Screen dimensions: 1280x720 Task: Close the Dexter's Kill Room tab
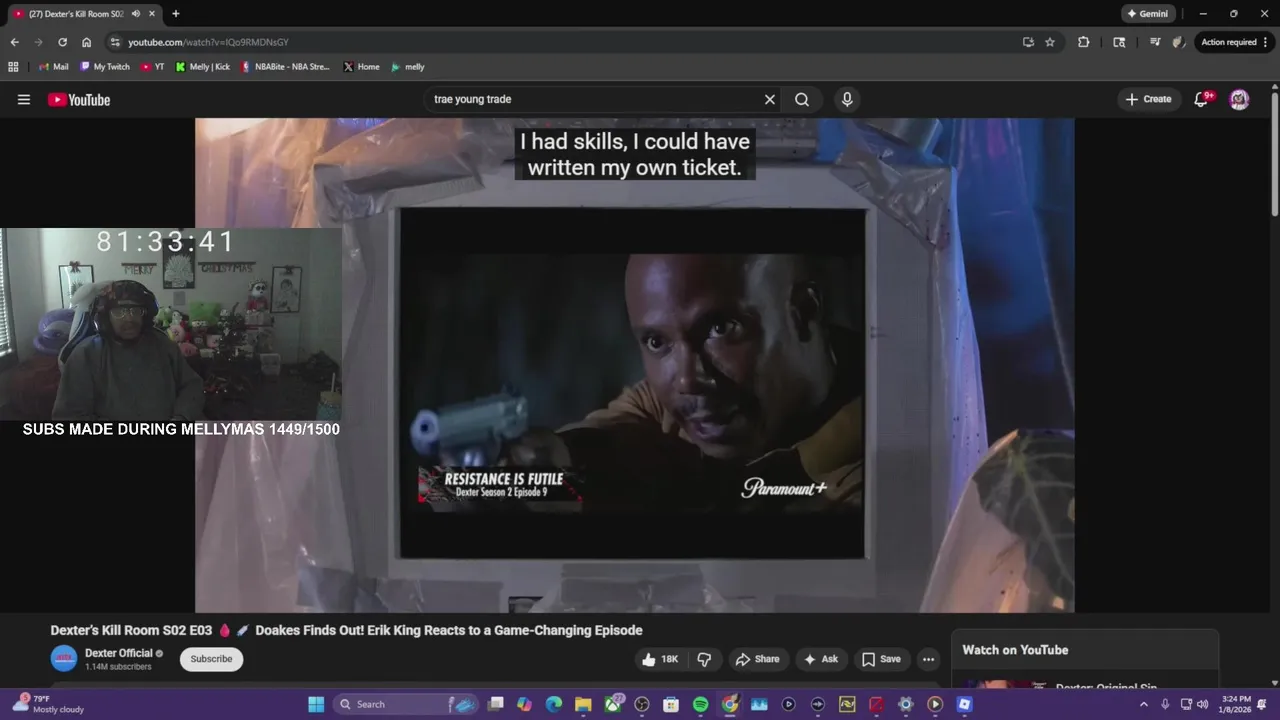[151, 14]
